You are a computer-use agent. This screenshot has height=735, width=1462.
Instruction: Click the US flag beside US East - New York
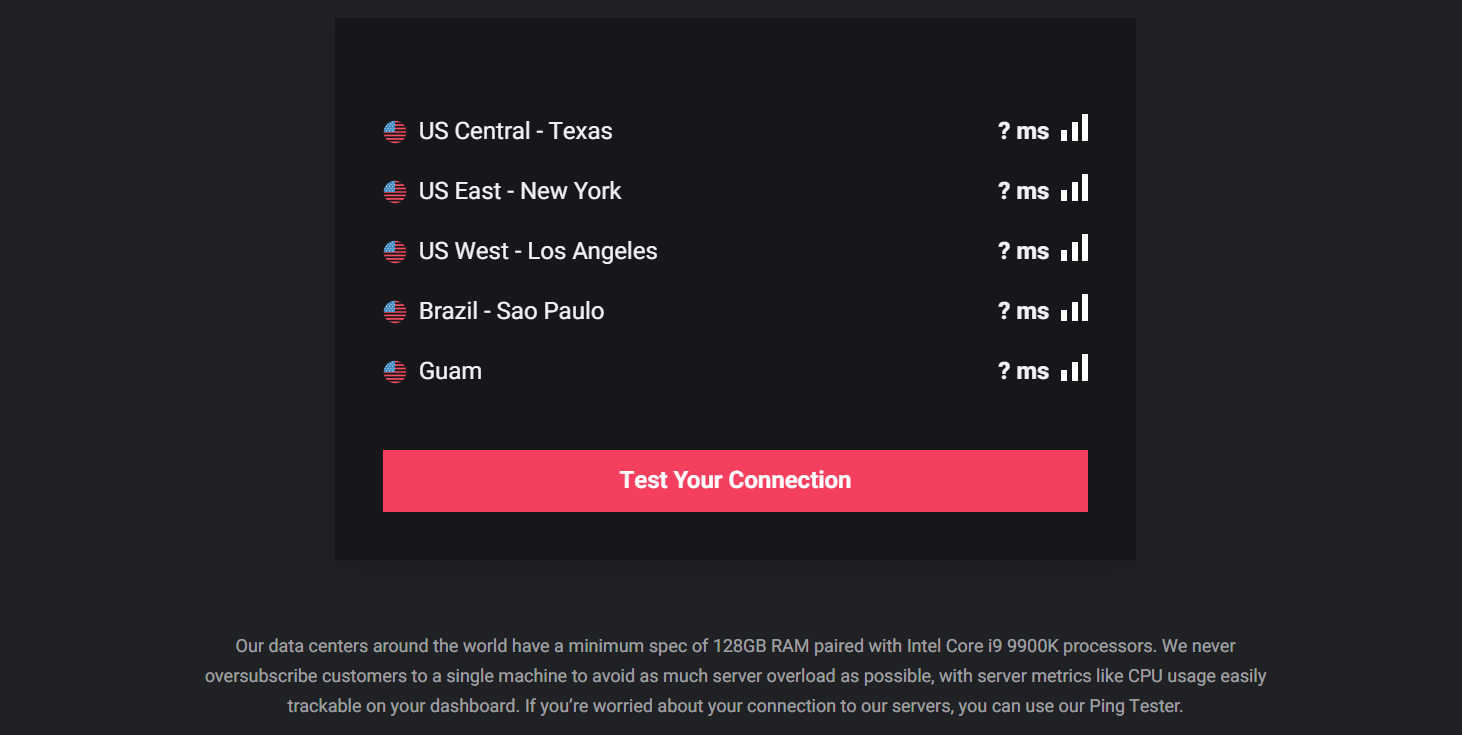[x=394, y=190]
